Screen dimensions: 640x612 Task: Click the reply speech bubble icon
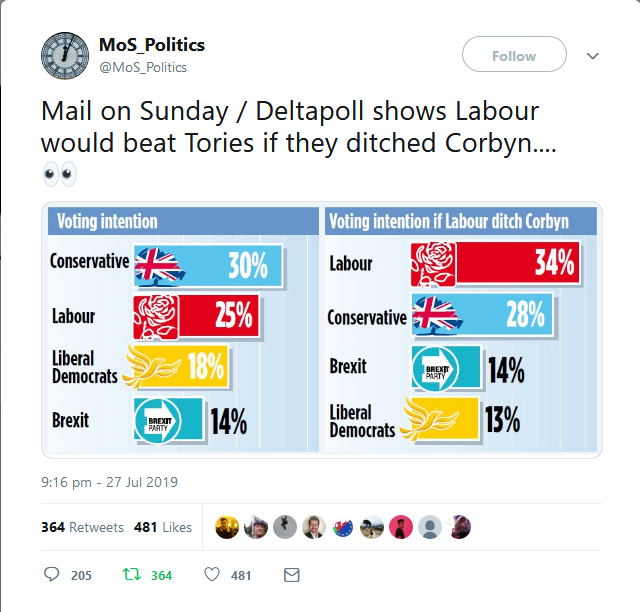pyautogui.click(x=53, y=575)
